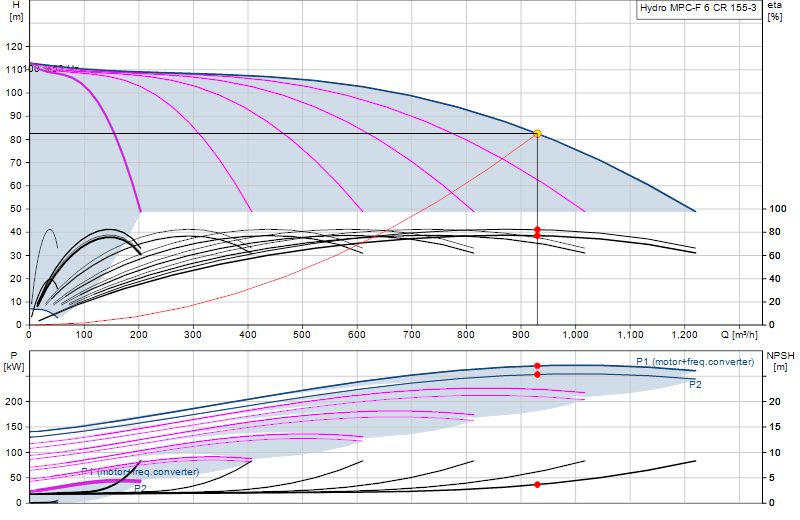Click the 500 tick on the Q axis

pyautogui.click(x=302, y=335)
